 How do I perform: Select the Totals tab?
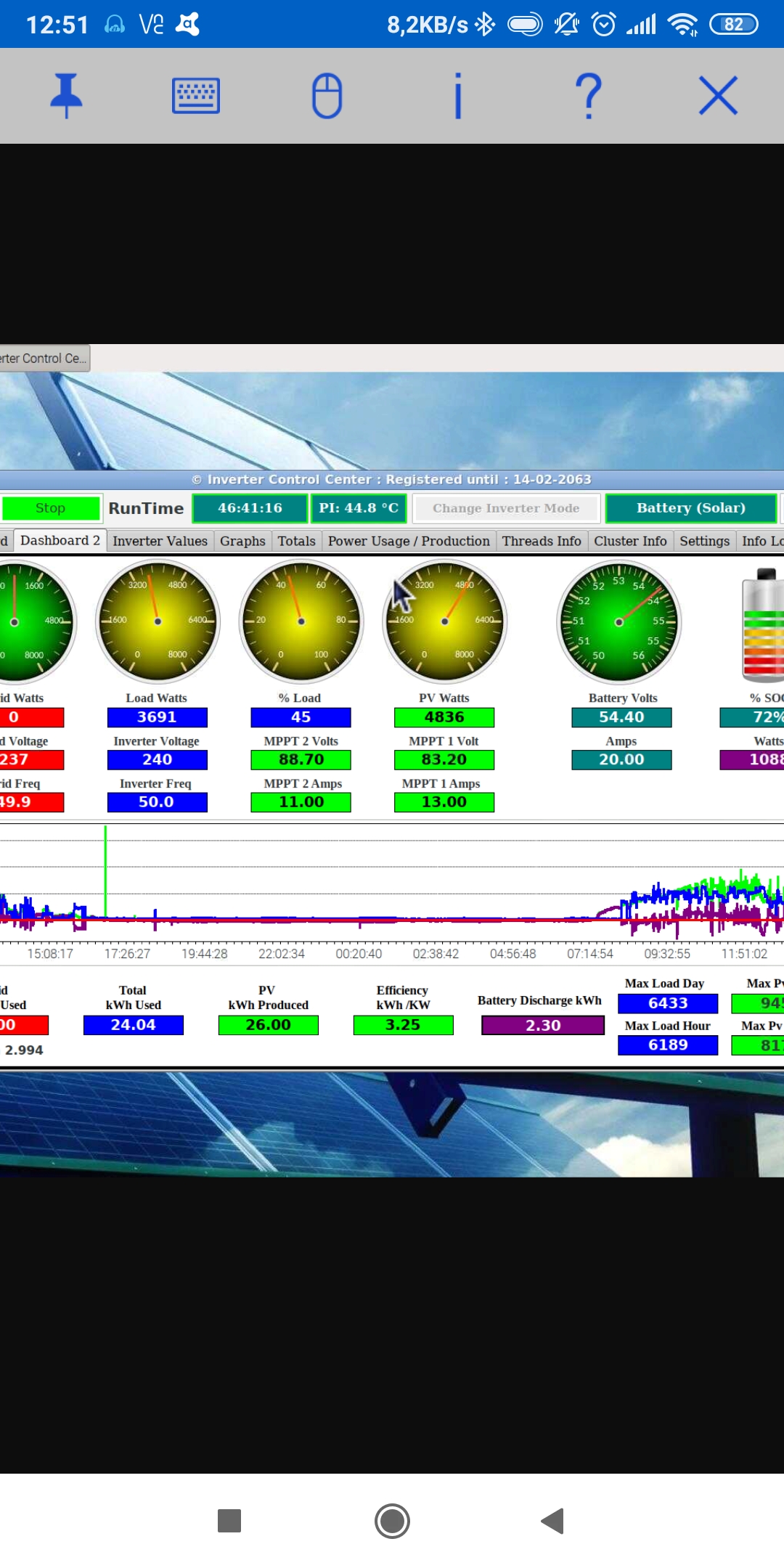coord(296,541)
